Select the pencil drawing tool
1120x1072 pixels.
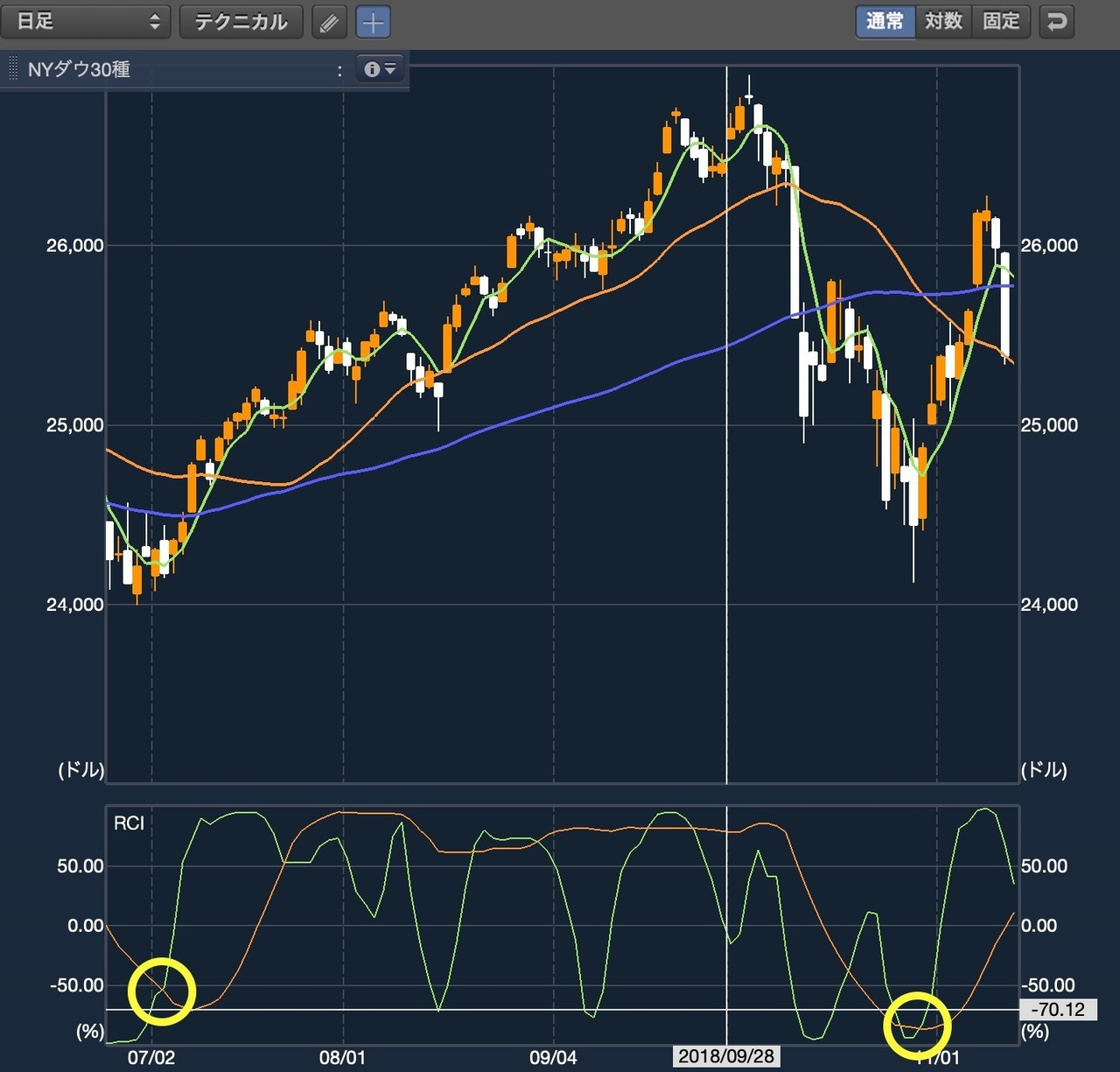pyautogui.click(x=329, y=22)
